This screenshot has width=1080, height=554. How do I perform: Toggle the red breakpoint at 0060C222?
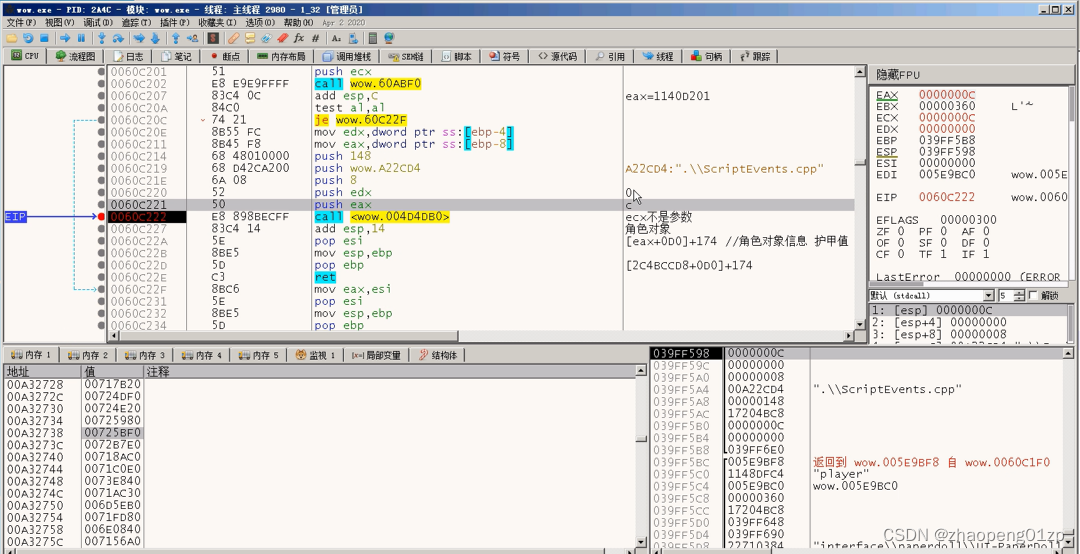(101, 216)
